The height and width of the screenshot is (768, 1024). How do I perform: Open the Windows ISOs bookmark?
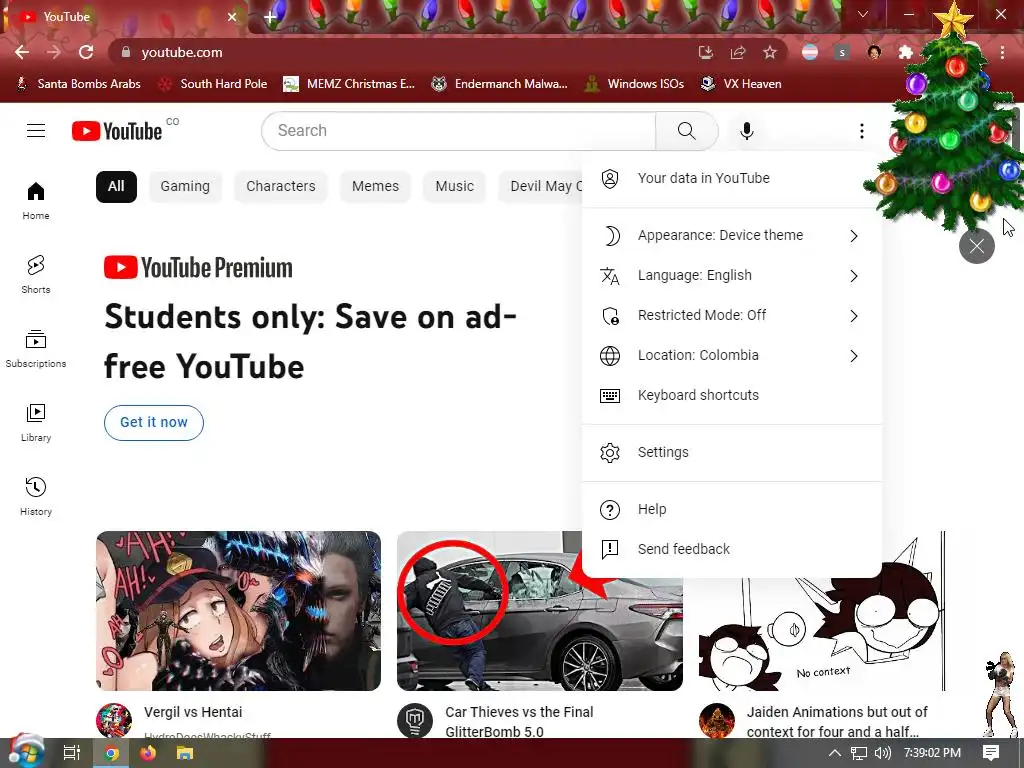click(x=635, y=84)
